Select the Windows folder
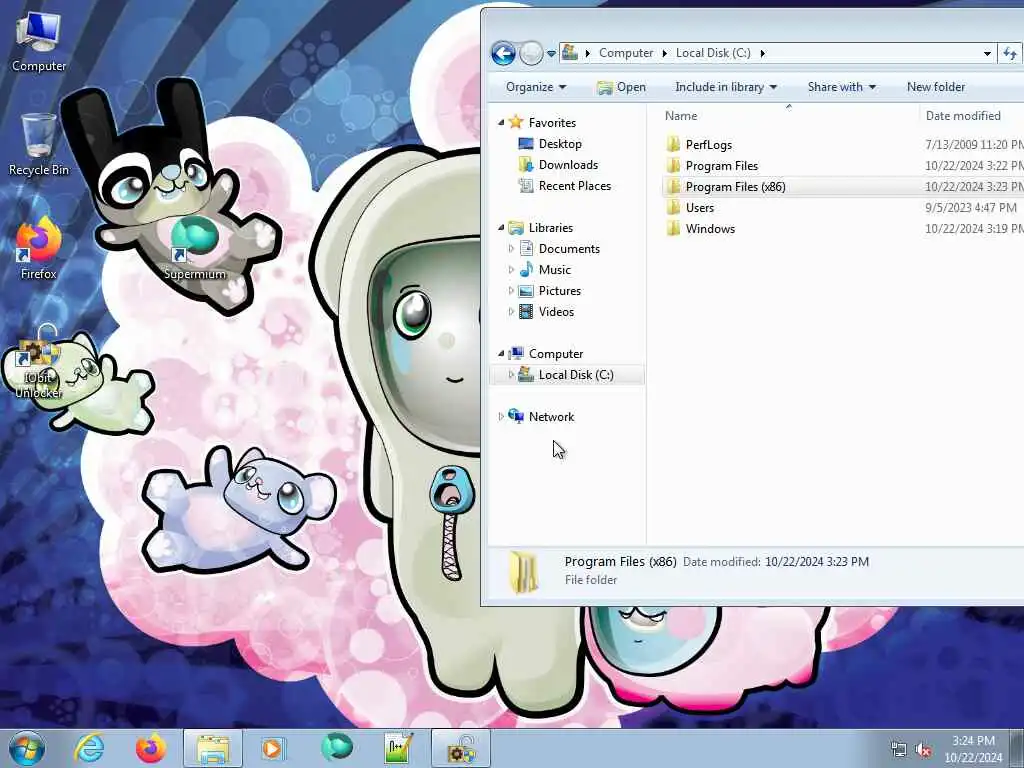1024x768 pixels. 710,229
